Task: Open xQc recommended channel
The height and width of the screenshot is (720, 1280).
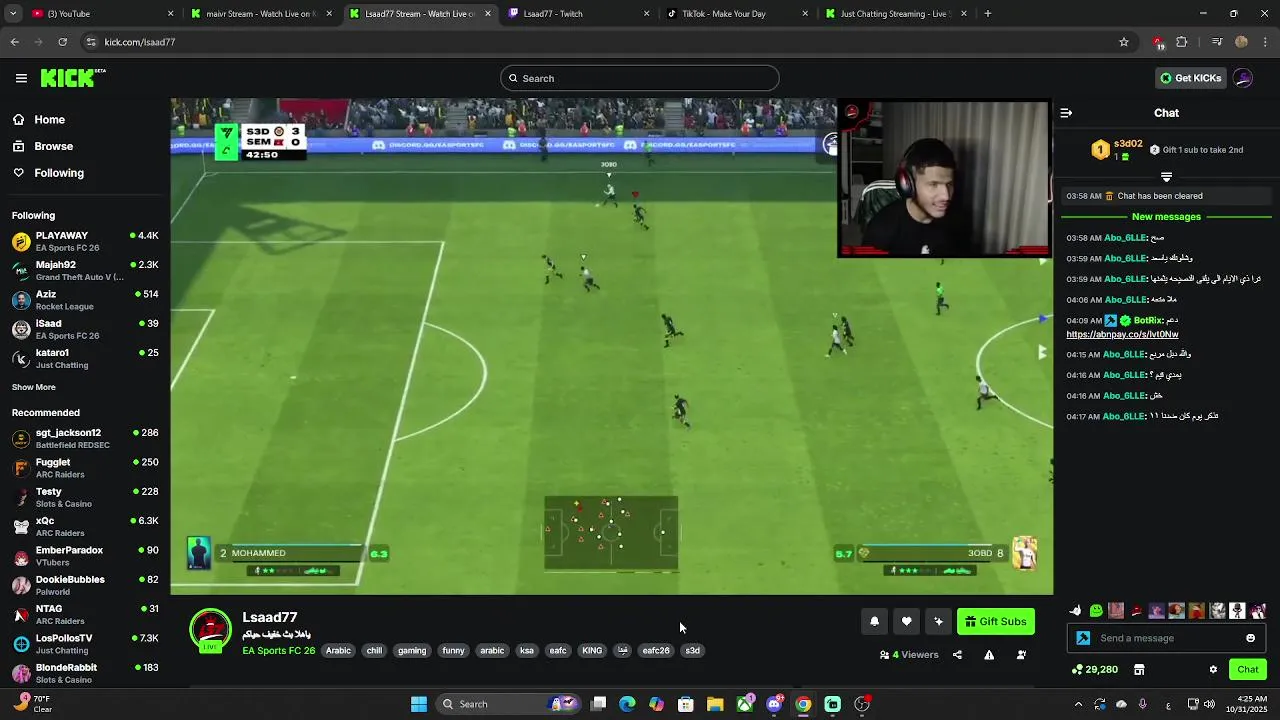Action: 85,526
